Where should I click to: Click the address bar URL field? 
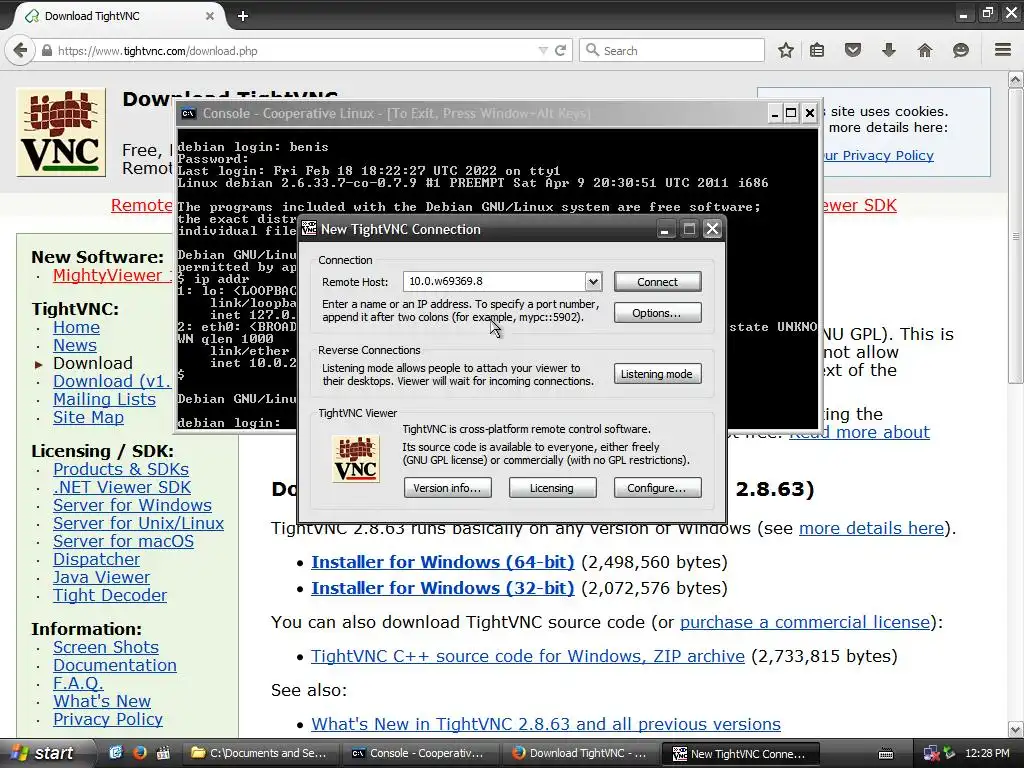(x=294, y=50)
